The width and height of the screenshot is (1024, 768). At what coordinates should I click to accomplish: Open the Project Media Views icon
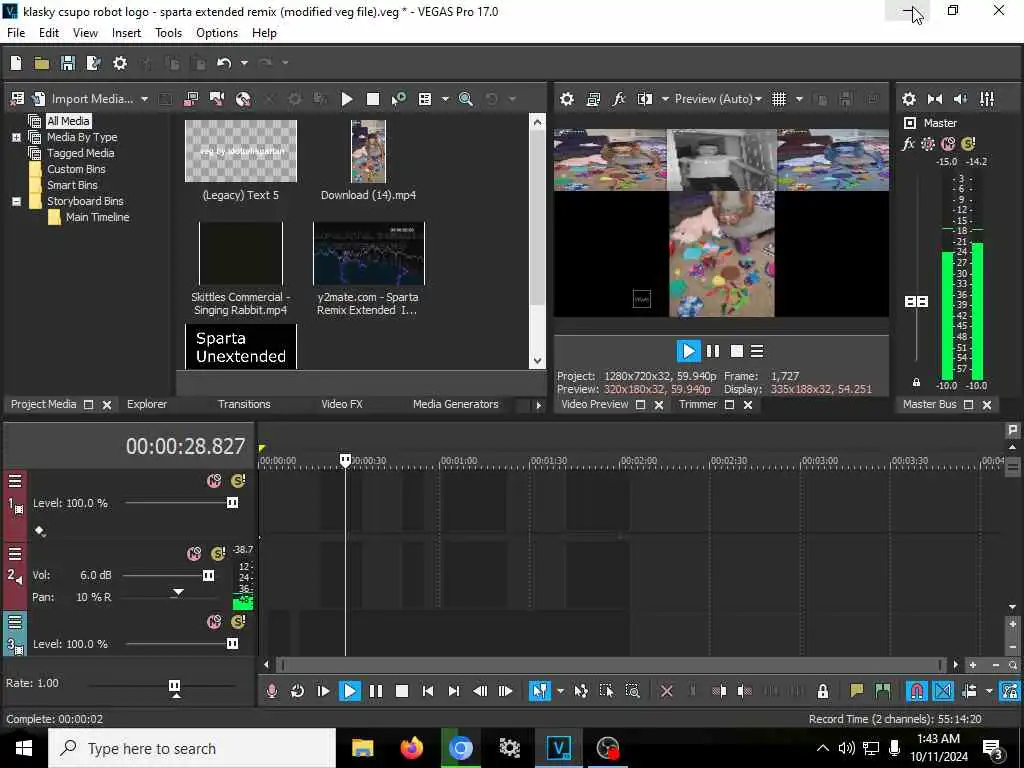425,99
